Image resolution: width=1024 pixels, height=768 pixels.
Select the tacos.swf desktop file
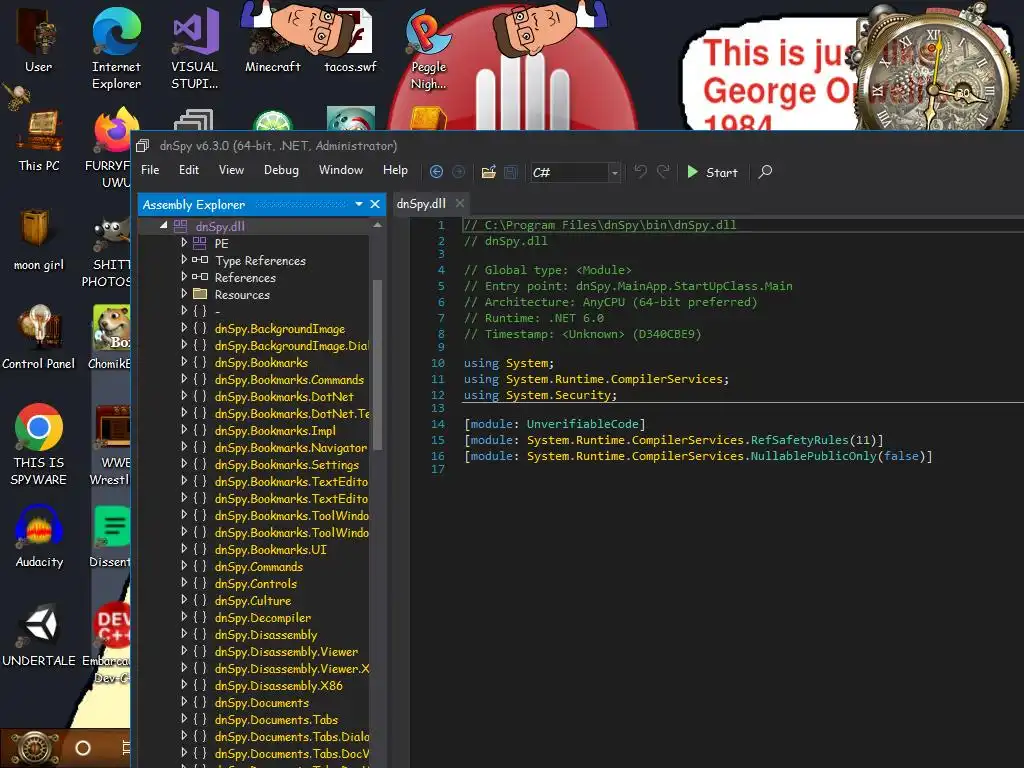[x=351, y=40]
